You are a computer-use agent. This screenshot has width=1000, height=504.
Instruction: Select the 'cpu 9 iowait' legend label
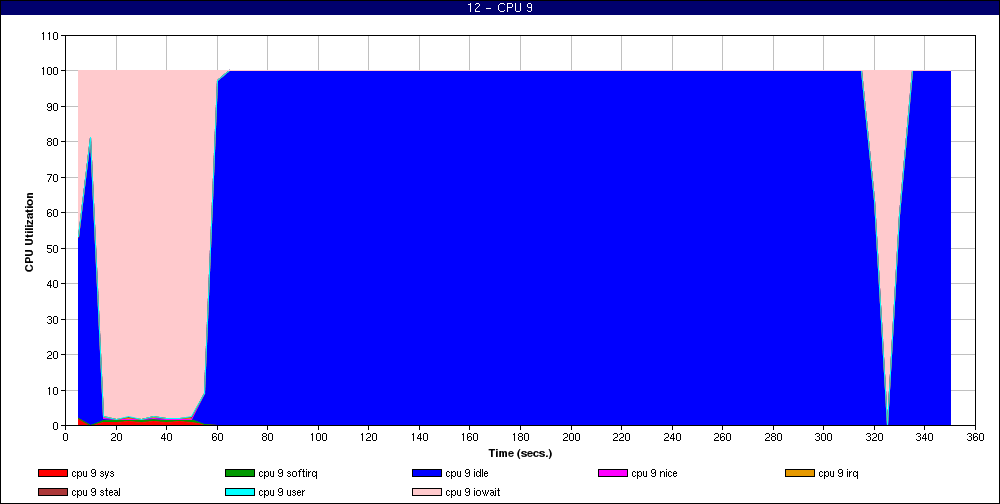coord(473,492)
